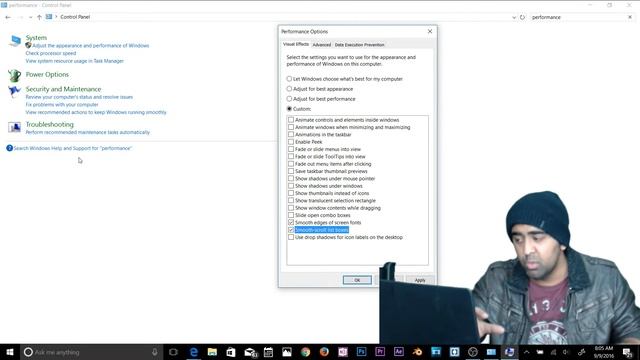This screenshot has width=640, height=360.
Task: Select the Custom radio option
Action: 289,109
